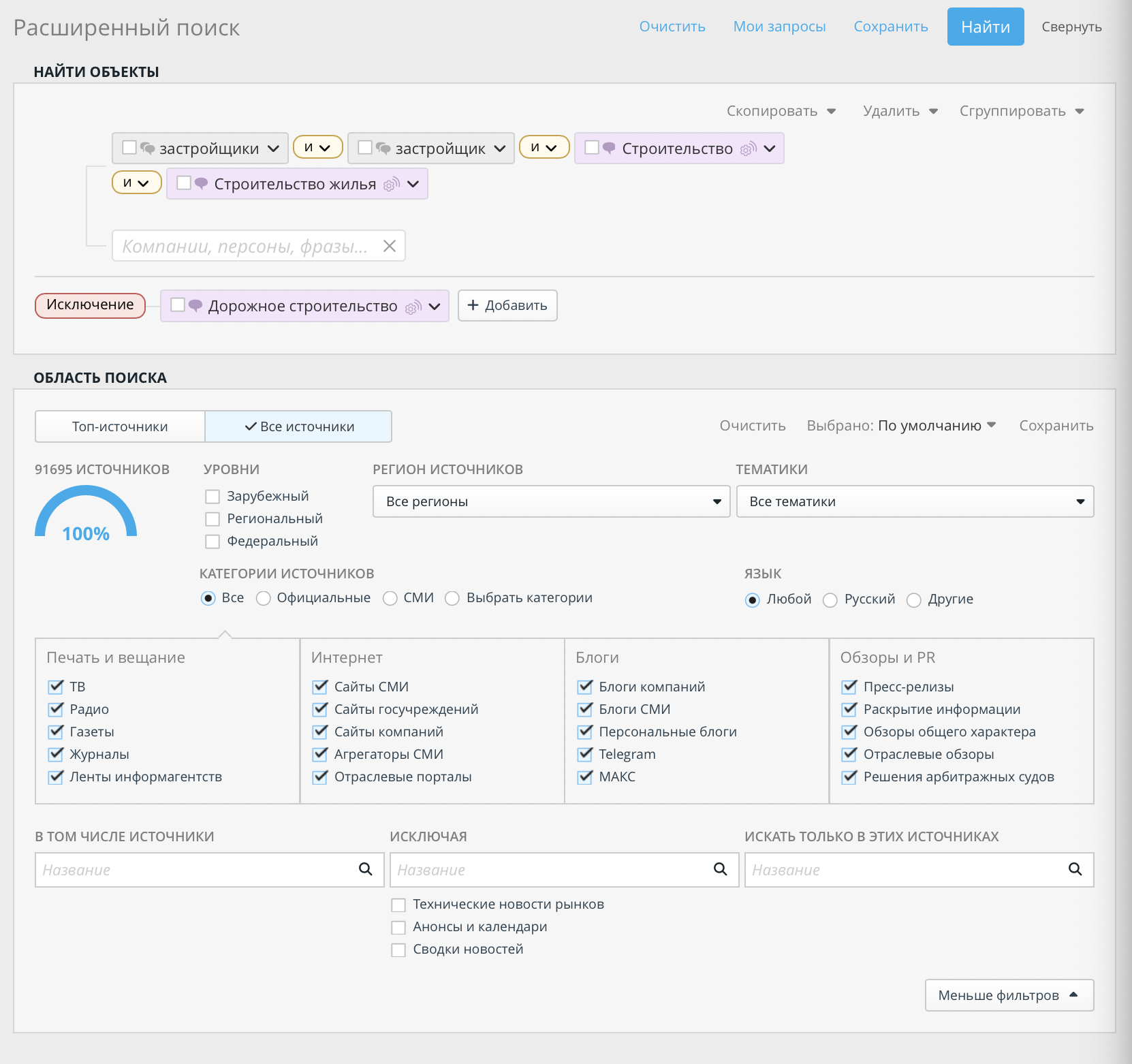The height and width of the screenshot is (1064, 1132).
Task: Click search magnifier in Искать только в этих источниках
Action: point(1075,869)
